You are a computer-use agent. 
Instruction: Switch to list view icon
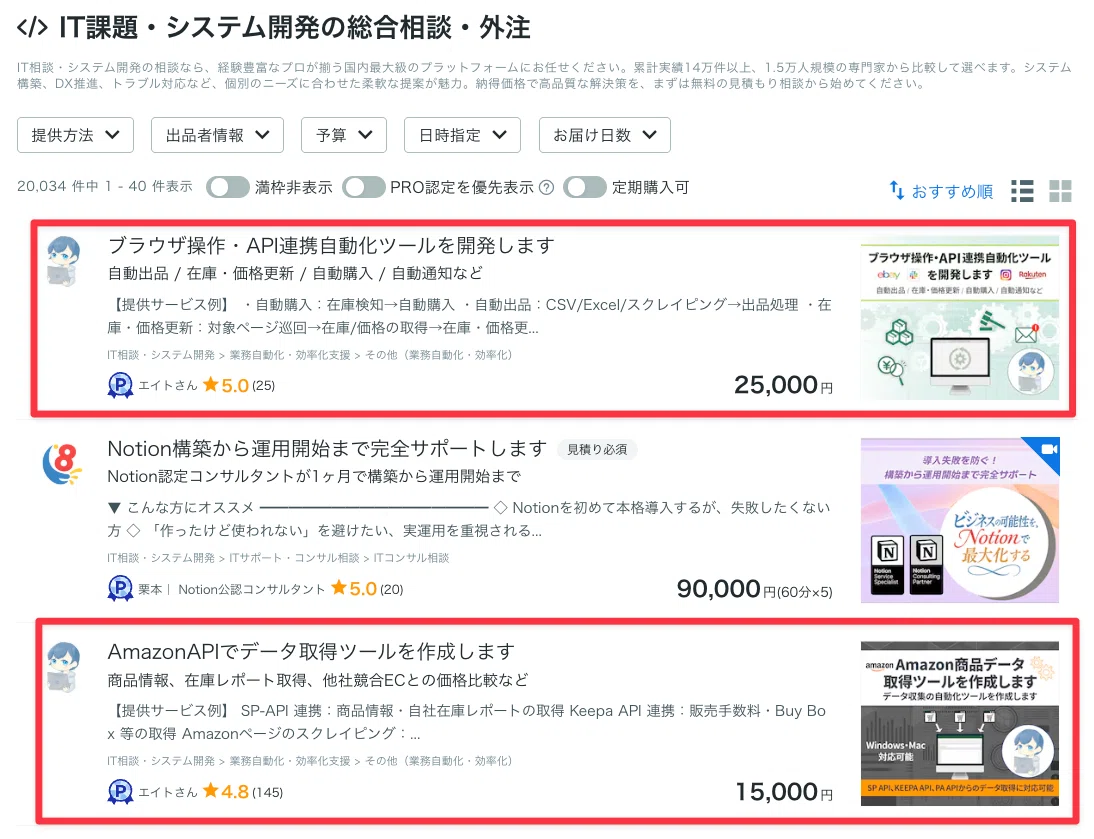[x=1022, y=190]
